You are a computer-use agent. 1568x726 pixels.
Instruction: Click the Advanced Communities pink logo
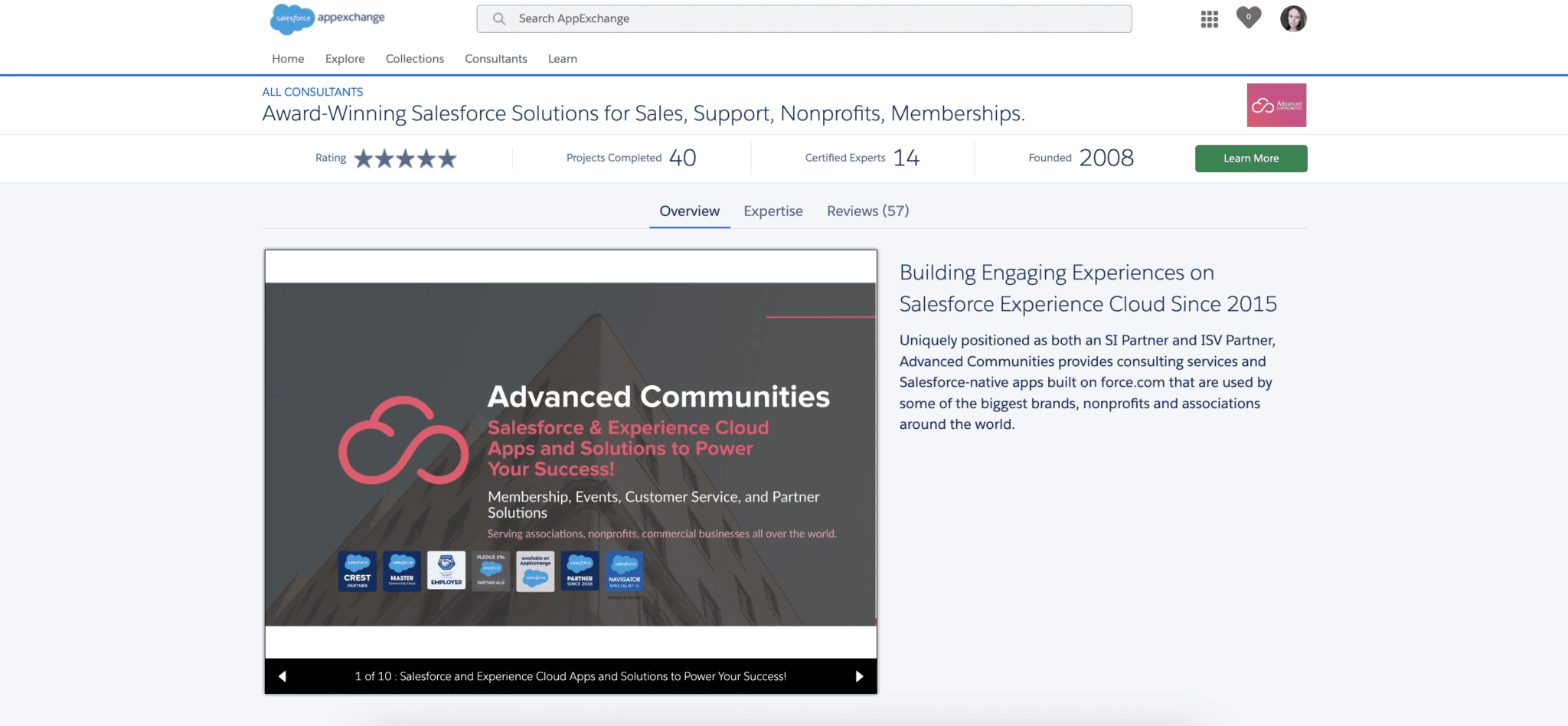coord(1276,105)
